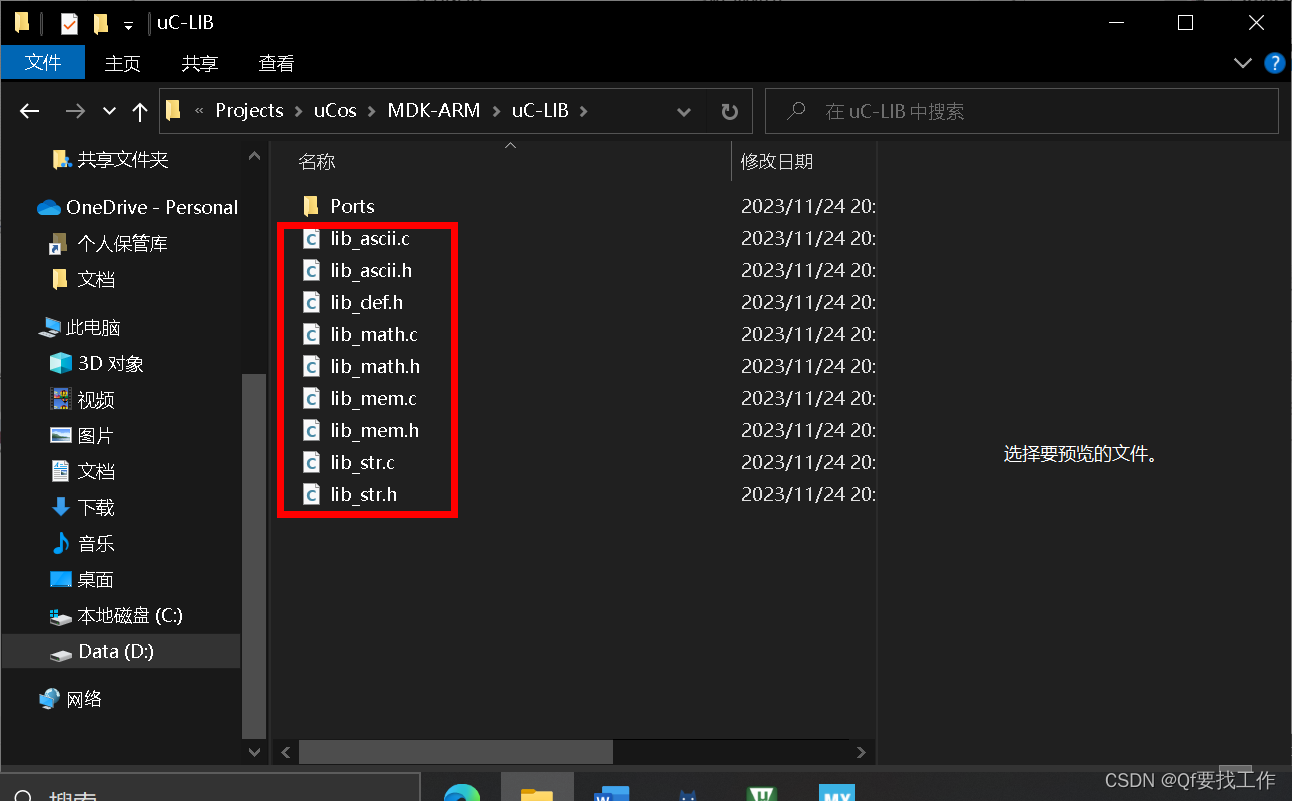The image size is (1292, 801).
Task: Select file lib_mem.c
Action: tap(373, 398)
